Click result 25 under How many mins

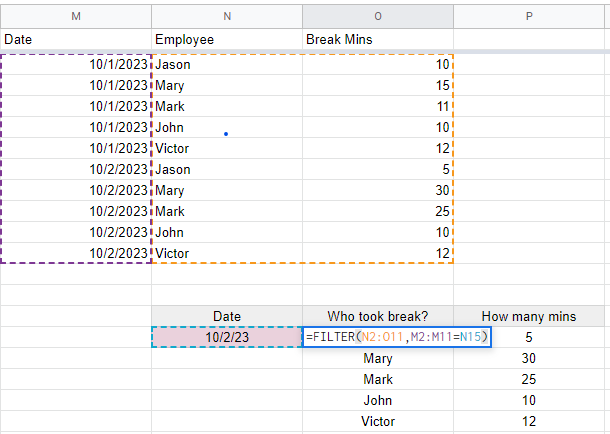coord(529,379)
